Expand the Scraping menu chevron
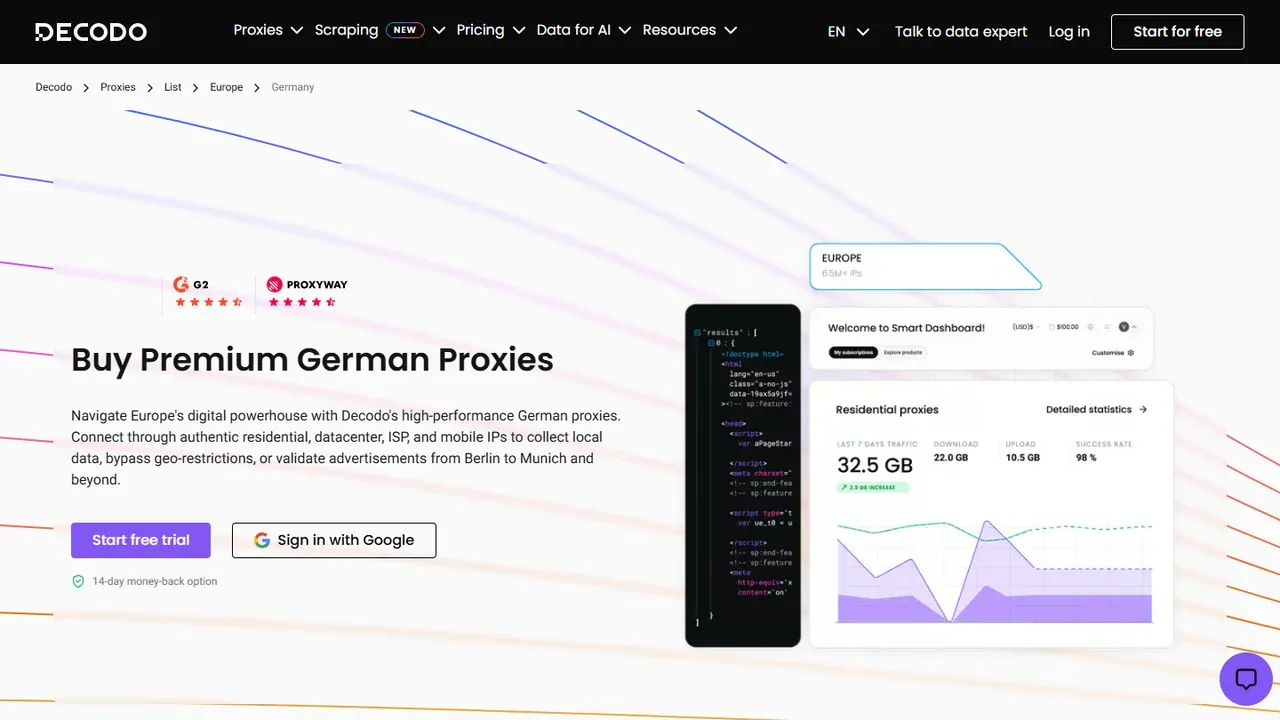Viewport: 1280px width, 720px height. [439, 31]
